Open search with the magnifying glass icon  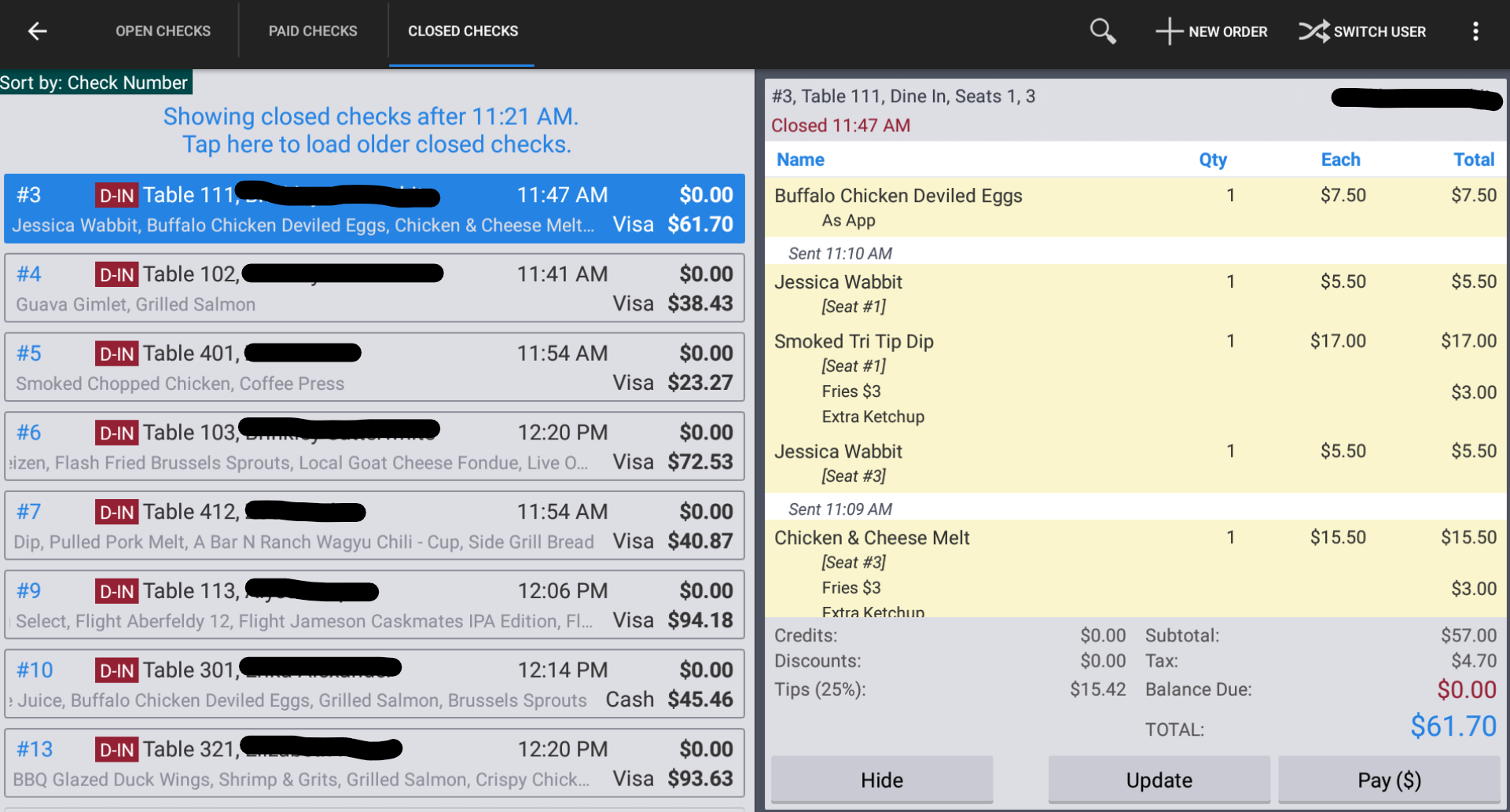point(1103,31)
